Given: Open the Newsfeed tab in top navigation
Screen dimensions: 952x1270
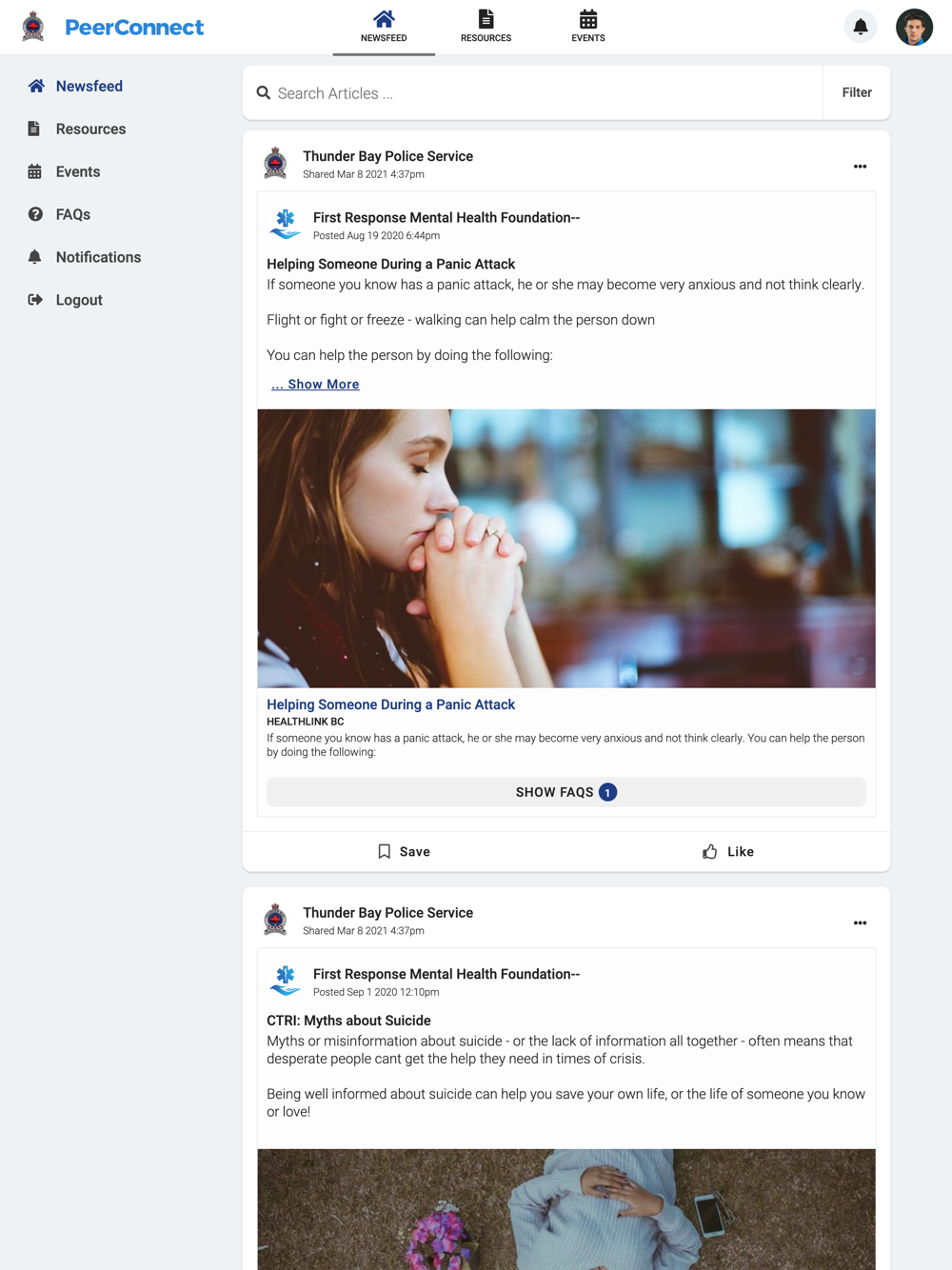Looking at the screenshot, I should click(x=384, y=27).
